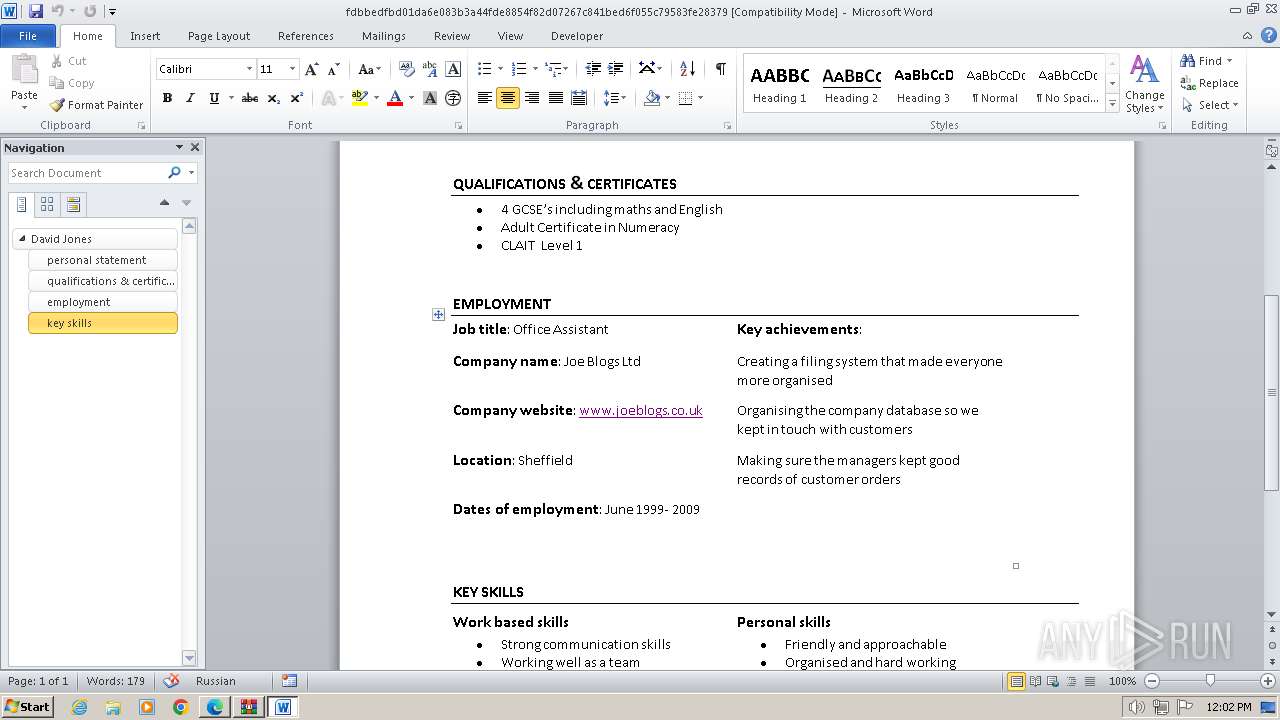
Task: Open the font name dropdown
Action: point(249,69)
